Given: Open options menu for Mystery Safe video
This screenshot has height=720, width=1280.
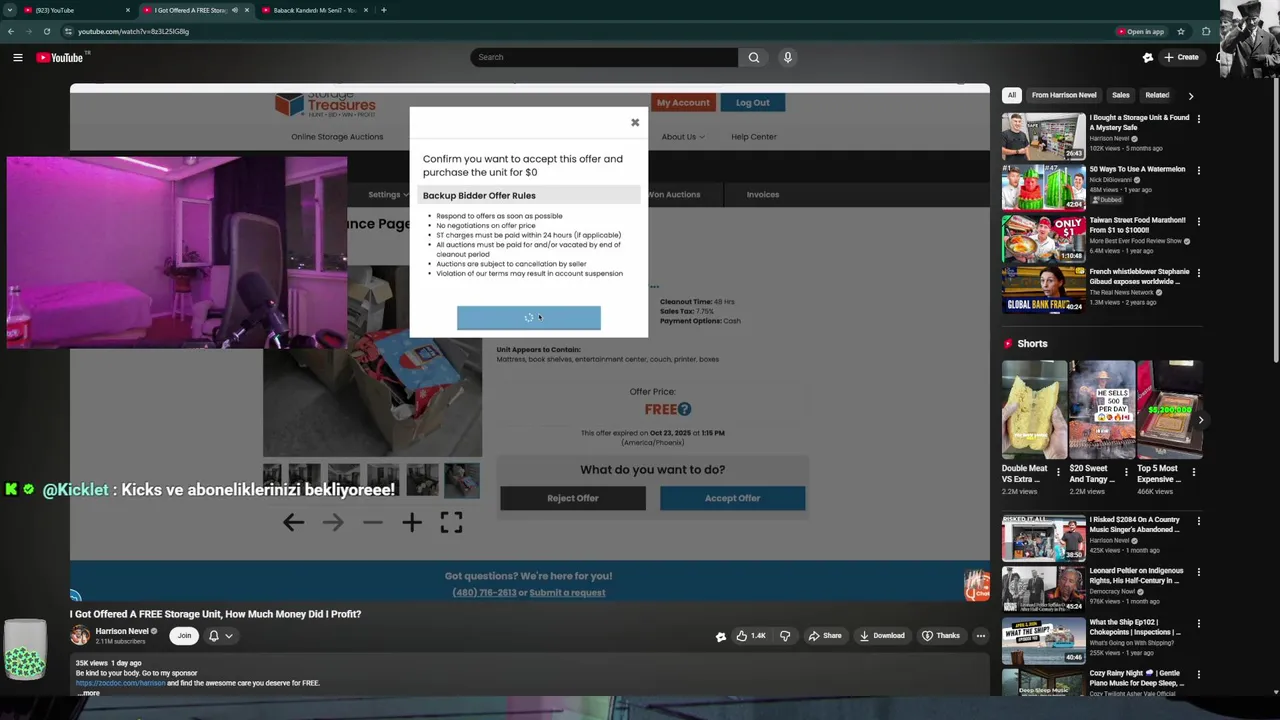Looking at the screenshot, I should tap(1199, 119).
